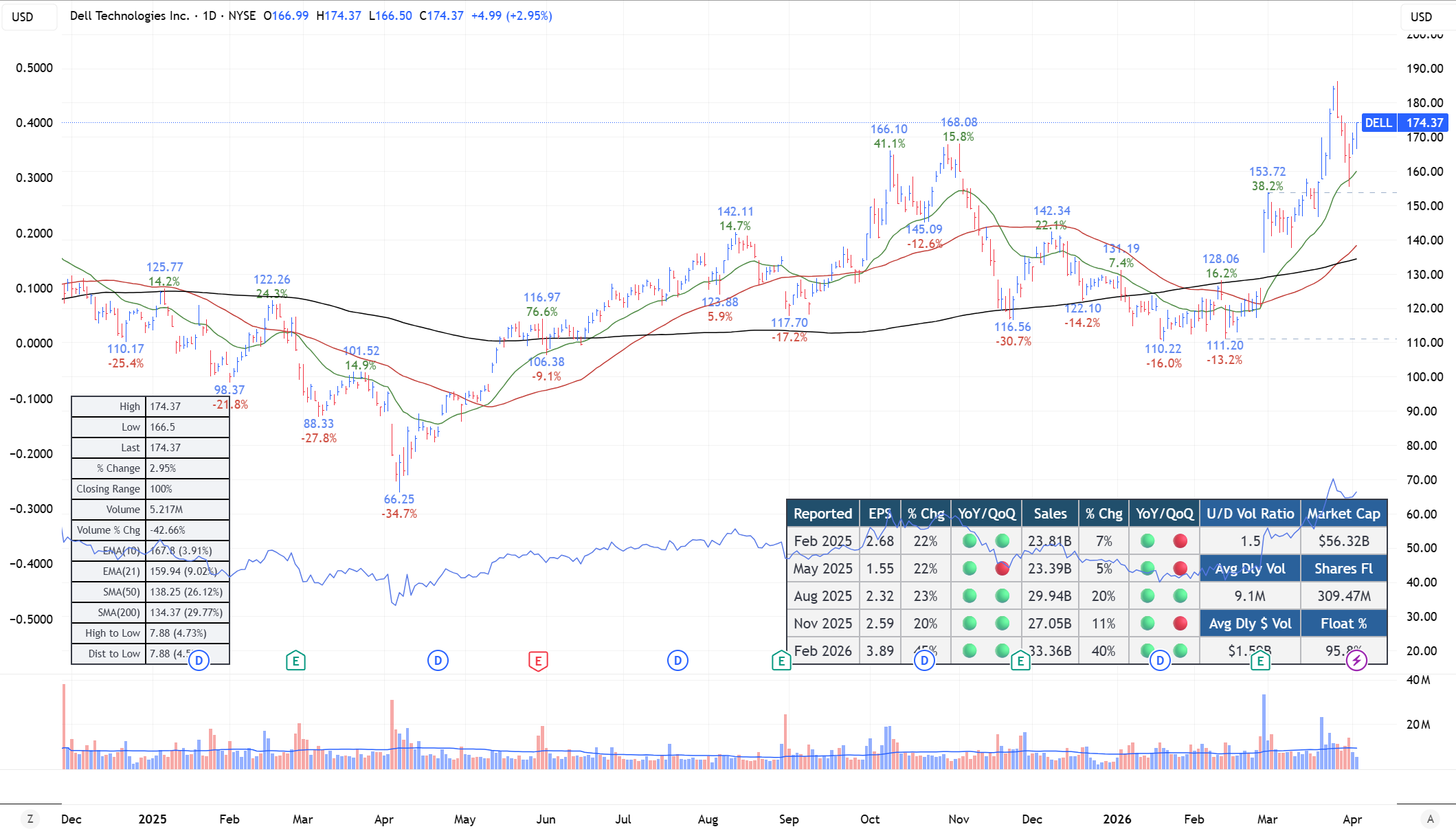Click the earnings marker in late November

click(x=1020, y=661)
